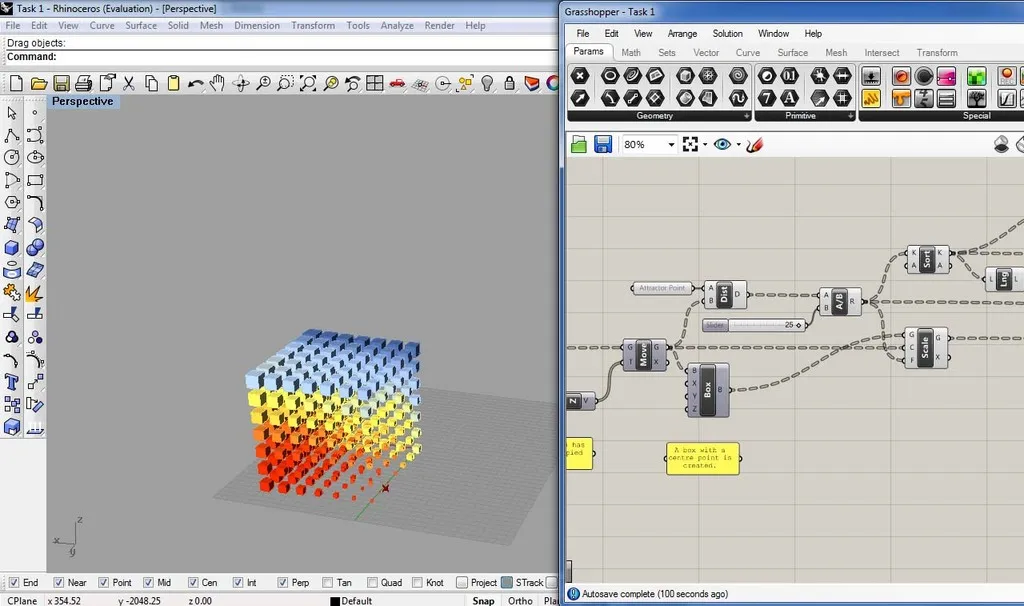1024x606 pixels.
Task: Select the Boolean union spheres tool
Action: pos(35,247)
